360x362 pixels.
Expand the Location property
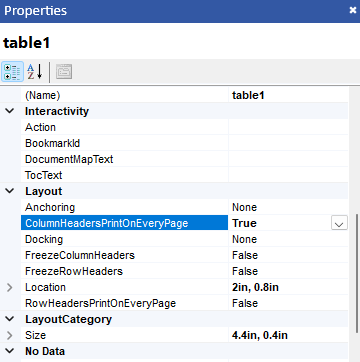tap(10, 287)
